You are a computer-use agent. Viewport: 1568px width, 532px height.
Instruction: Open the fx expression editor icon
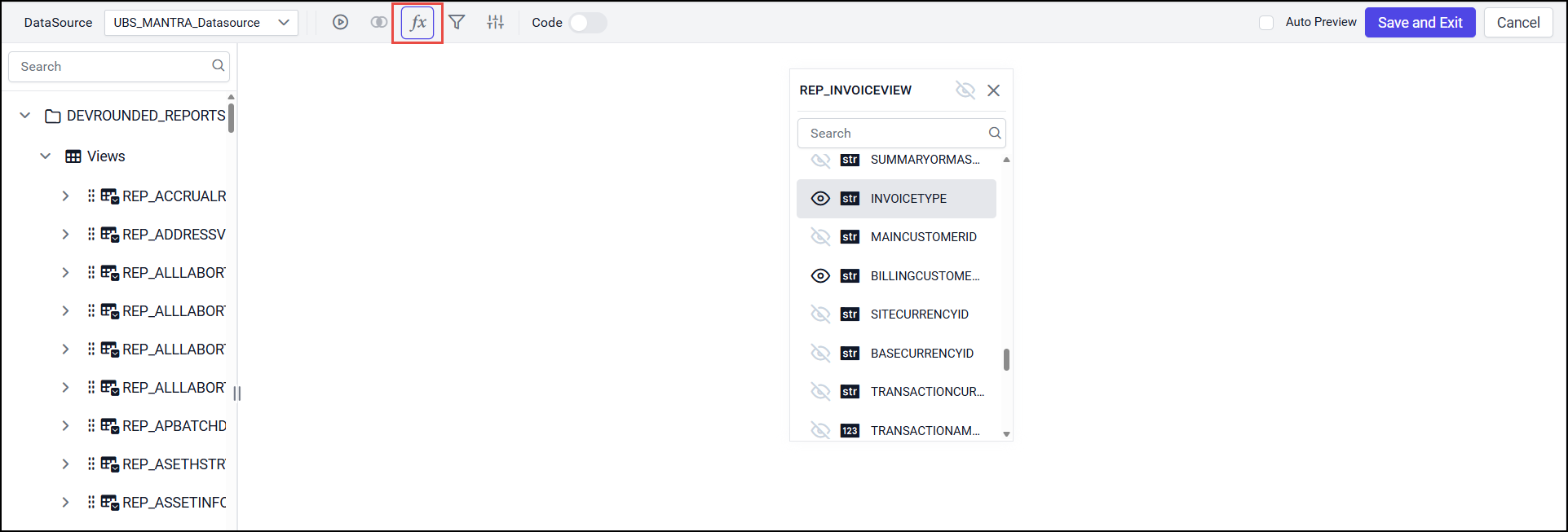[x=417, y=23]
